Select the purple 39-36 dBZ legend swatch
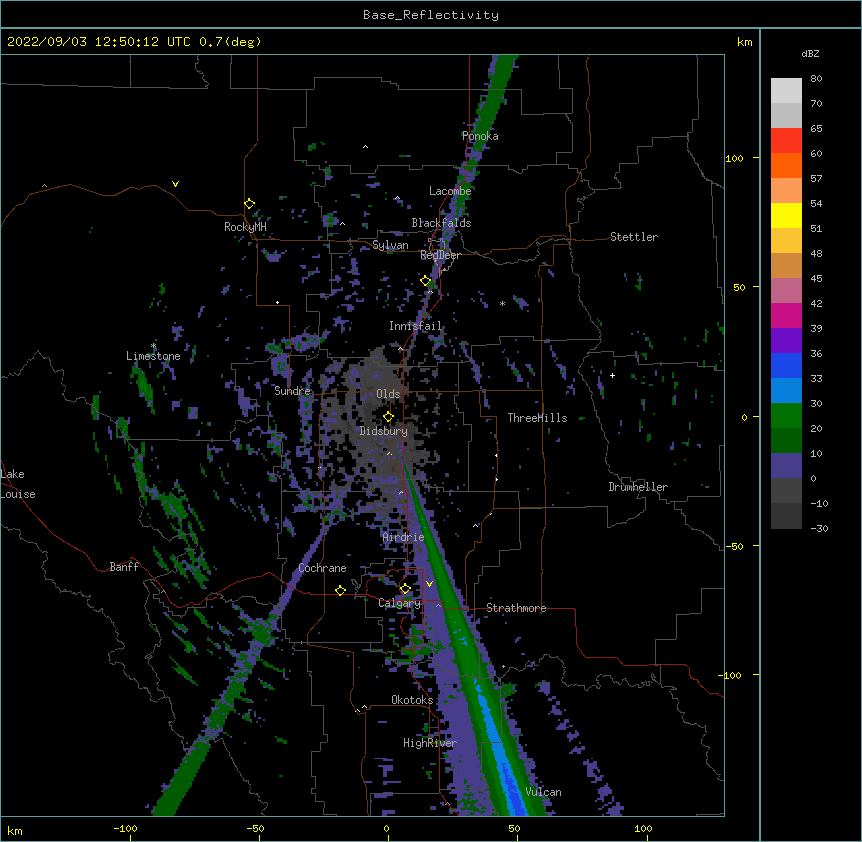This screenshot has width=862, height=842. coord(786,341)
